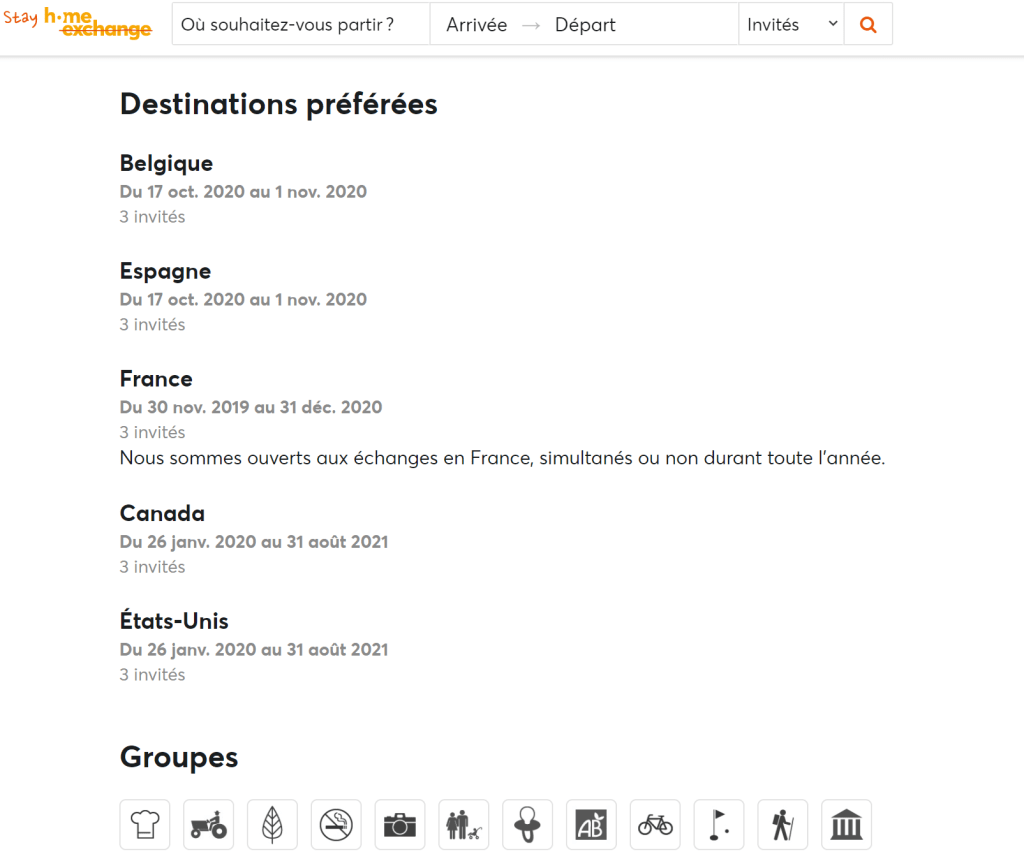
Task: Open the family with stroller group icon
Action: tap(464, 825)
